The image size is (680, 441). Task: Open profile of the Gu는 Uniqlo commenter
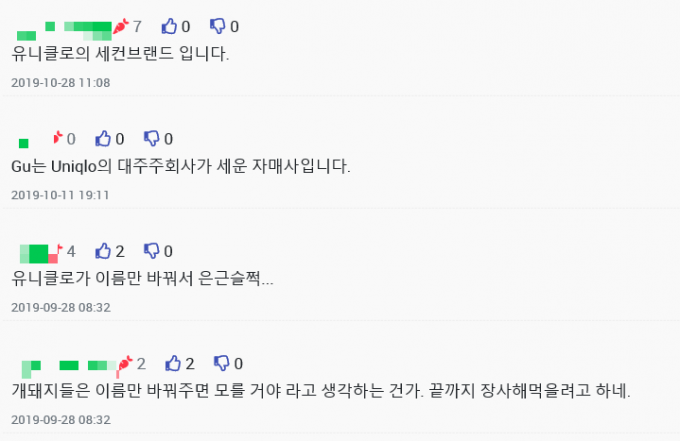(23, 143)
